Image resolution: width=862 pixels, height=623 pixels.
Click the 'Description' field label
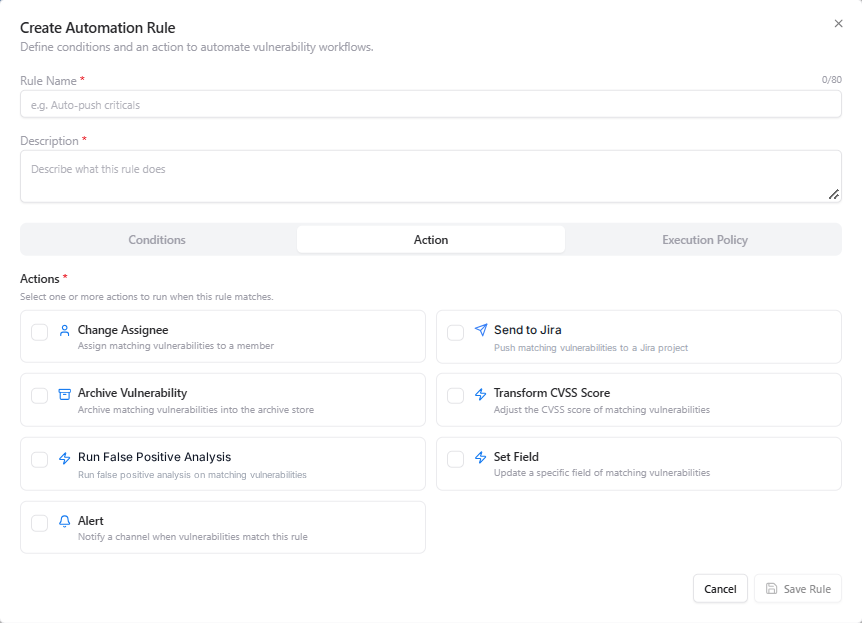(x=49, y=141)
